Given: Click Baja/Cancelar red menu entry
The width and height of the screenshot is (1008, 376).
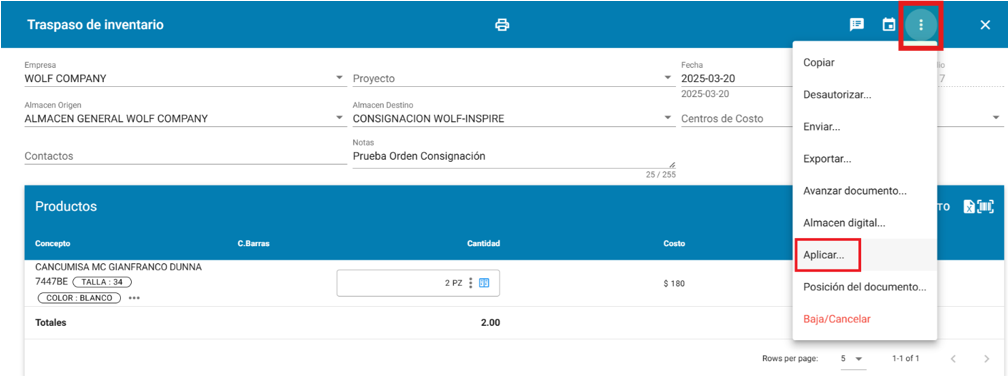Looking at the screenshot, I should (865, 319).
